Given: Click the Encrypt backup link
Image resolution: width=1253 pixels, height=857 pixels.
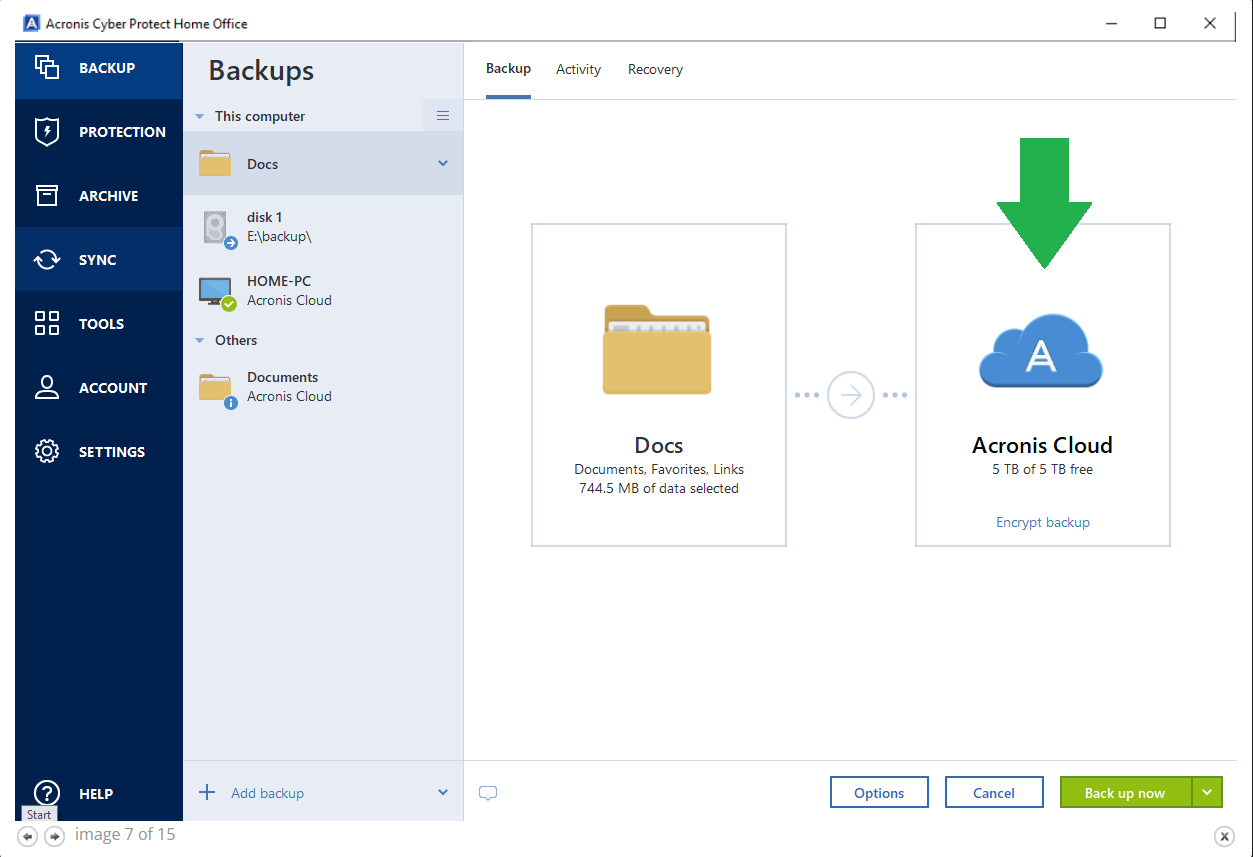Looking at the screenshot, I should coord(1042,523).
